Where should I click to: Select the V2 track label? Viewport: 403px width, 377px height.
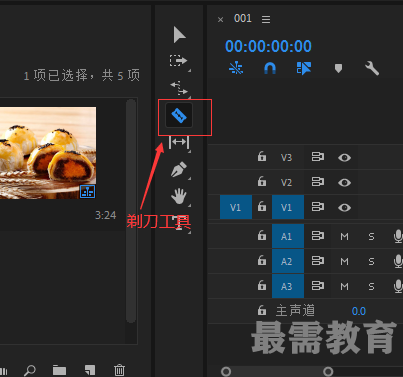point(286,182)
